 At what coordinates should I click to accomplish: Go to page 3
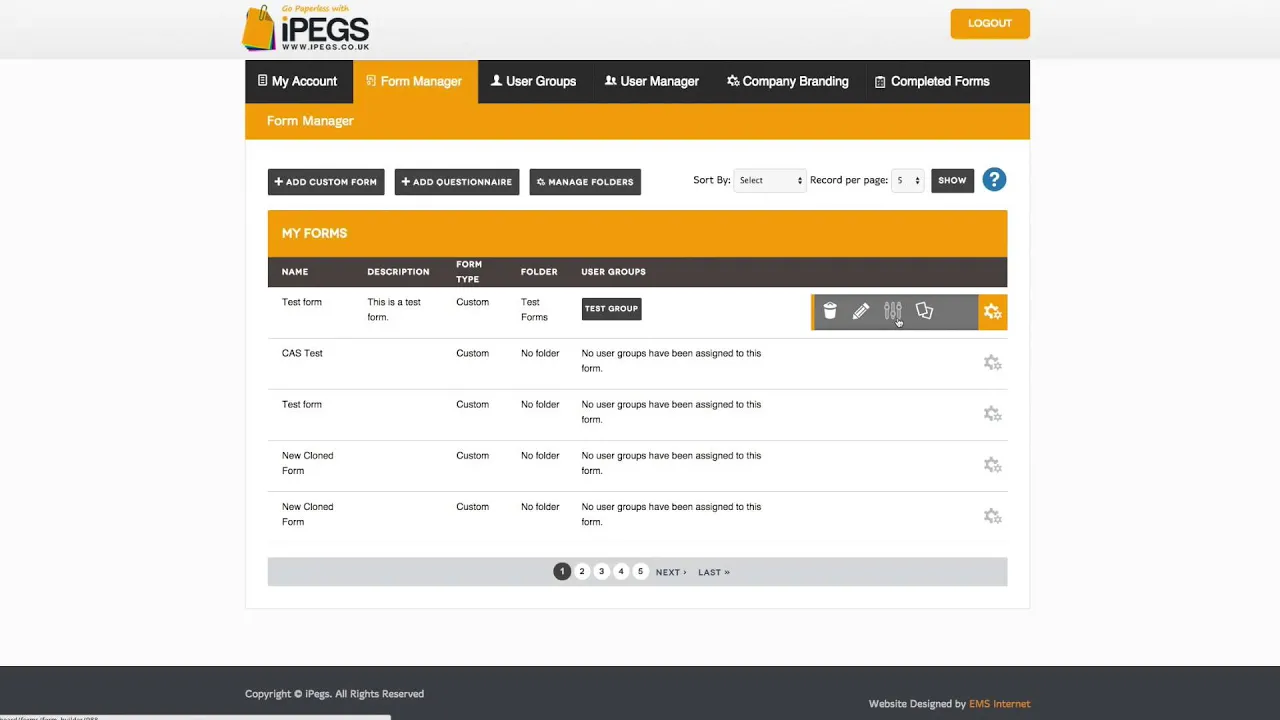click(601, 572)
